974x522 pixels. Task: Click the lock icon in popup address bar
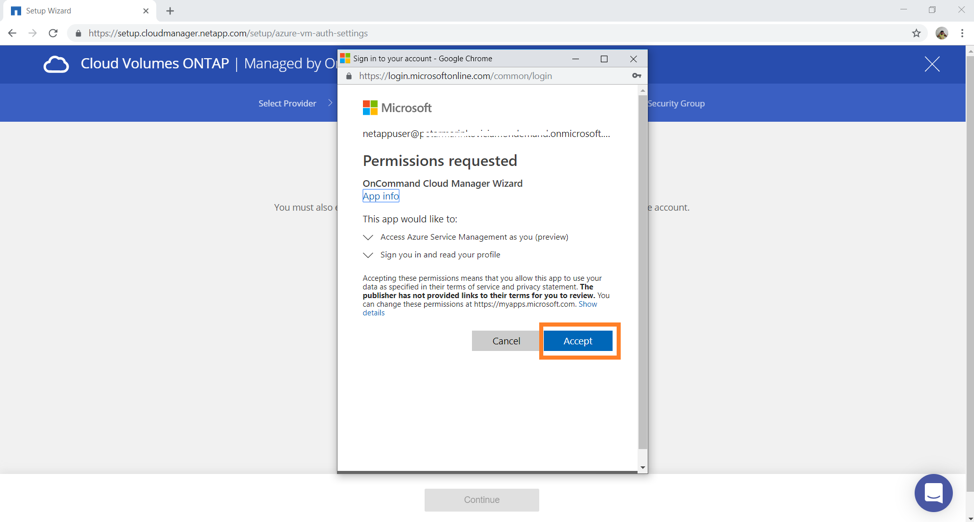pos(348,76)
